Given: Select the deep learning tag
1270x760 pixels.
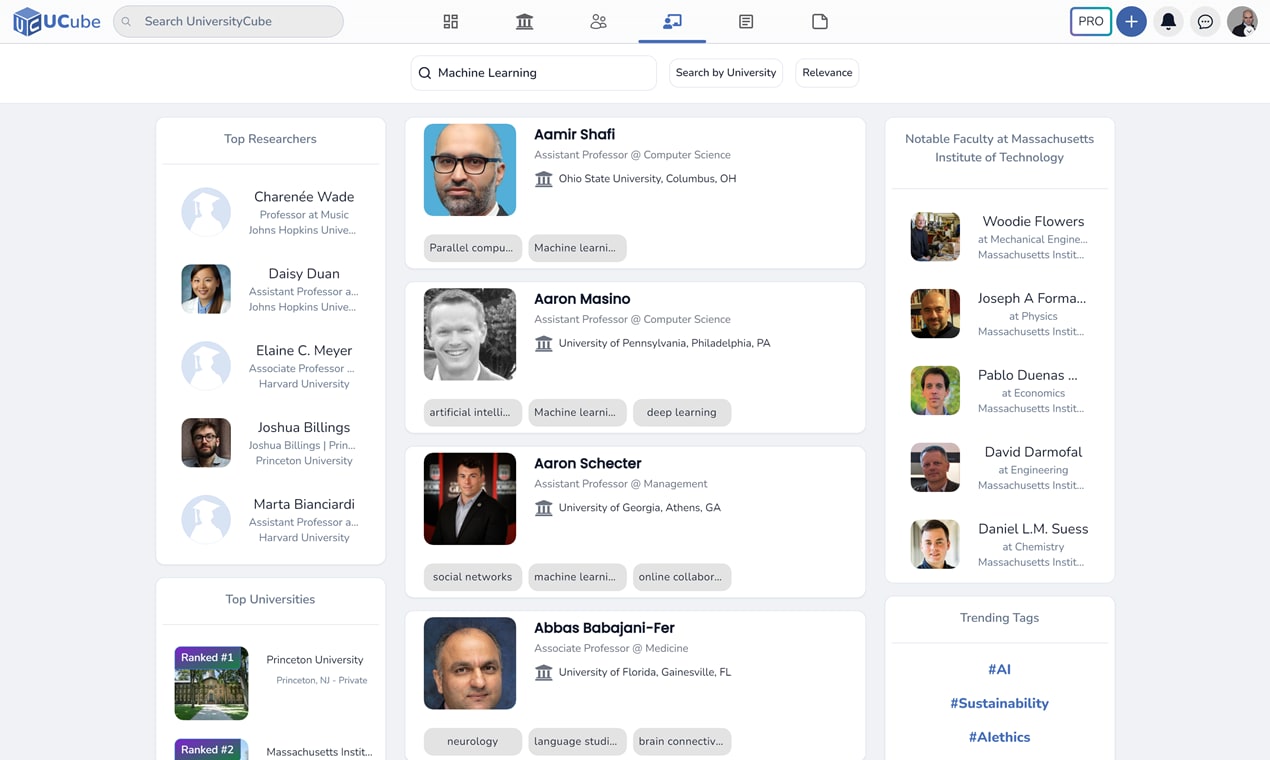Looking at the screenshot, I should tap(682, 412).
